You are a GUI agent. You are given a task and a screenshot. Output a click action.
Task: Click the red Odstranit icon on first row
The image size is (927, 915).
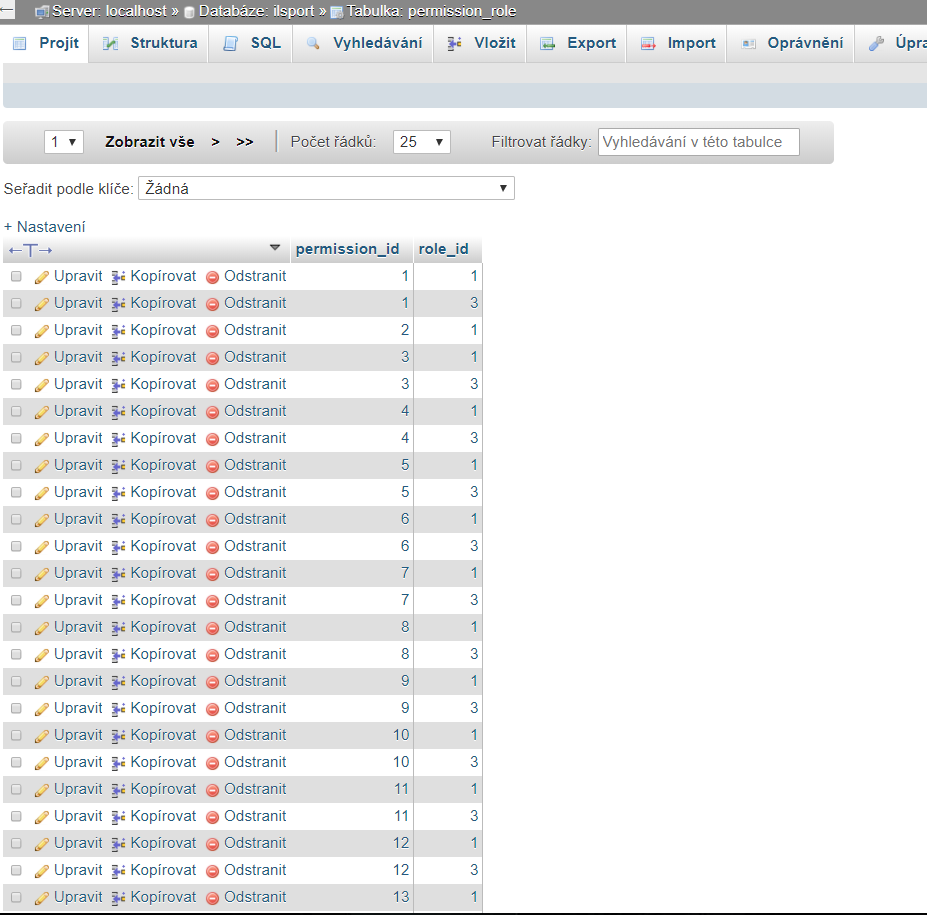(x=212, y=276)
